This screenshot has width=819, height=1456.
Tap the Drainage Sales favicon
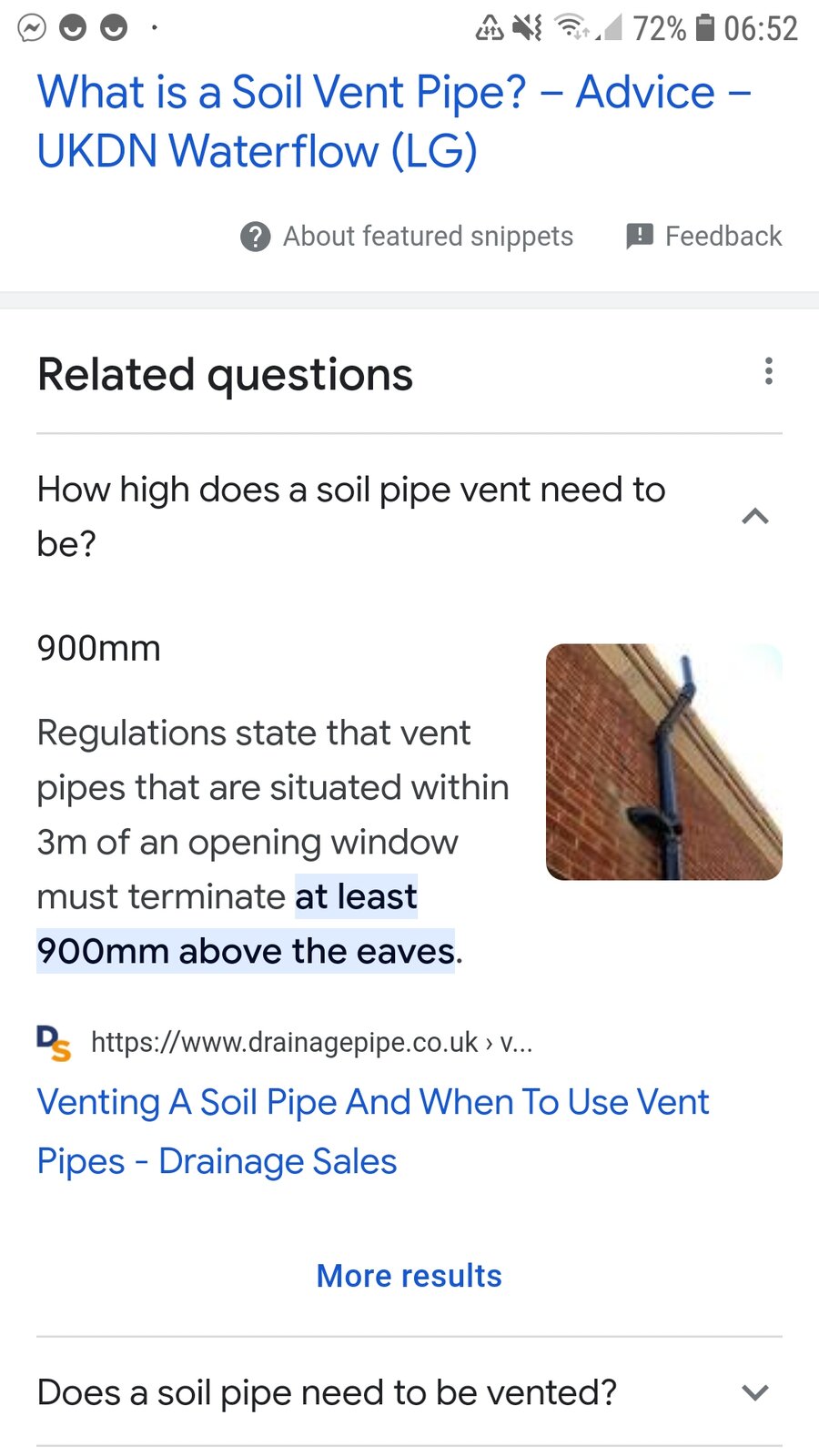[x=54, y=1043]
